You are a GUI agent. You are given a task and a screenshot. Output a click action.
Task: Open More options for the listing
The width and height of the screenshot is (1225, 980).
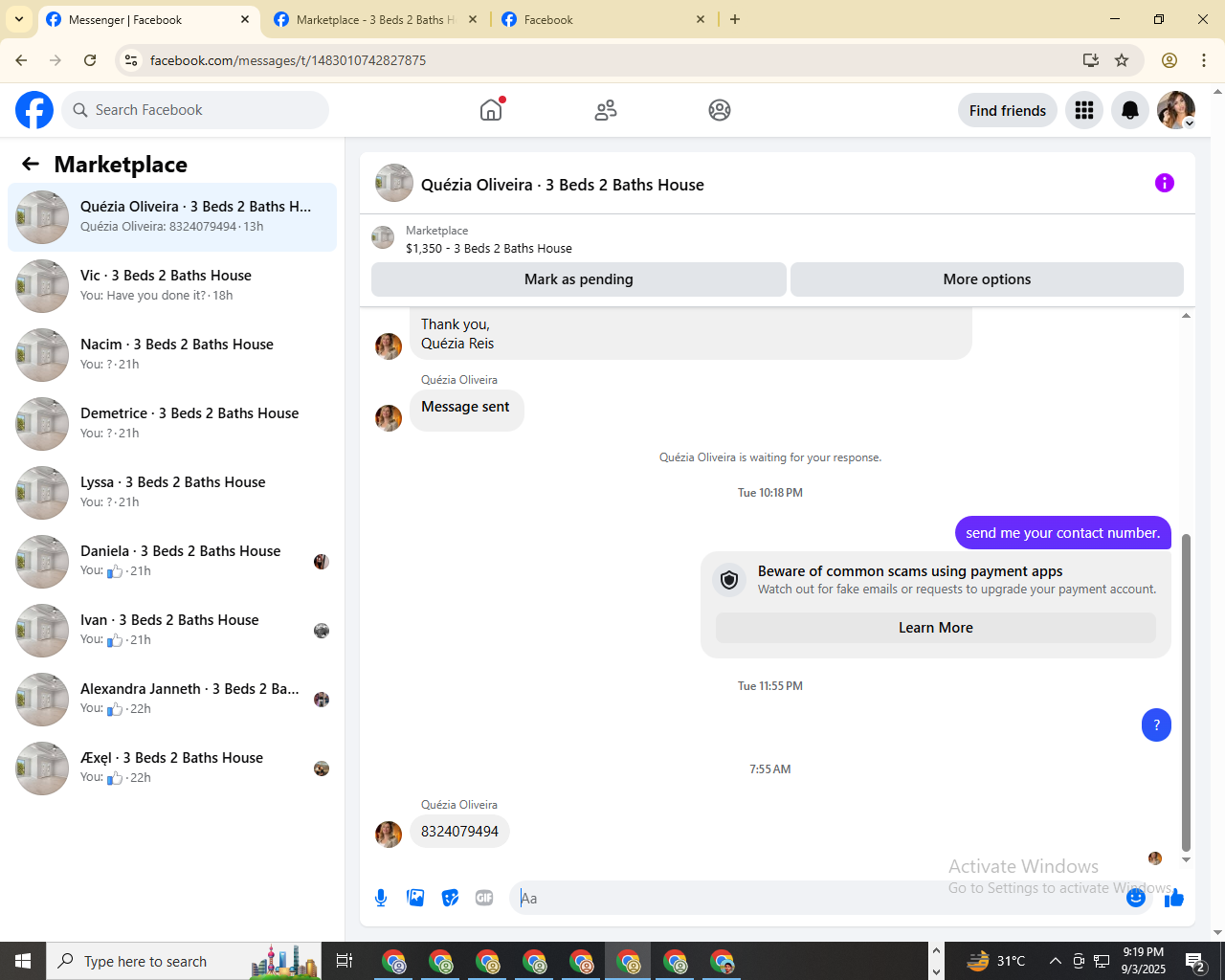tap(987, 279)
